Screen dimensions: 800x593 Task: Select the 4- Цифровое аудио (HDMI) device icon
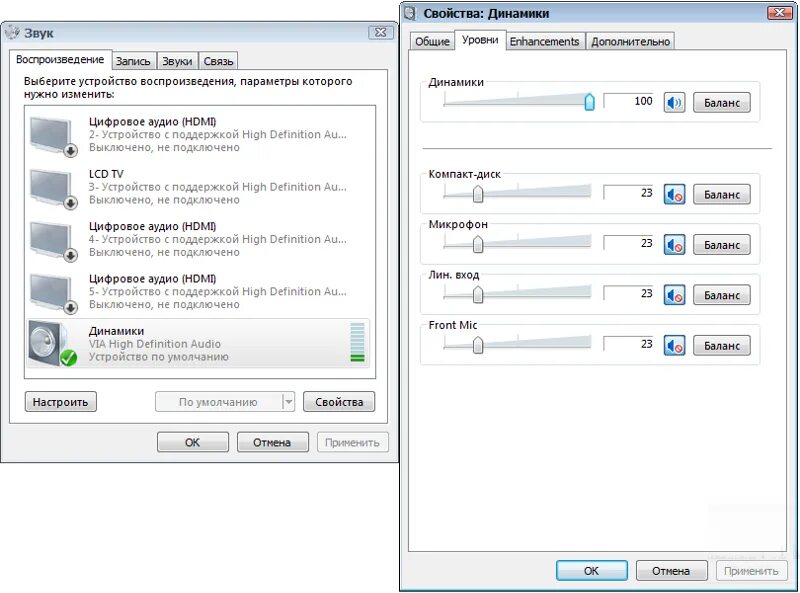coord(53,241)
